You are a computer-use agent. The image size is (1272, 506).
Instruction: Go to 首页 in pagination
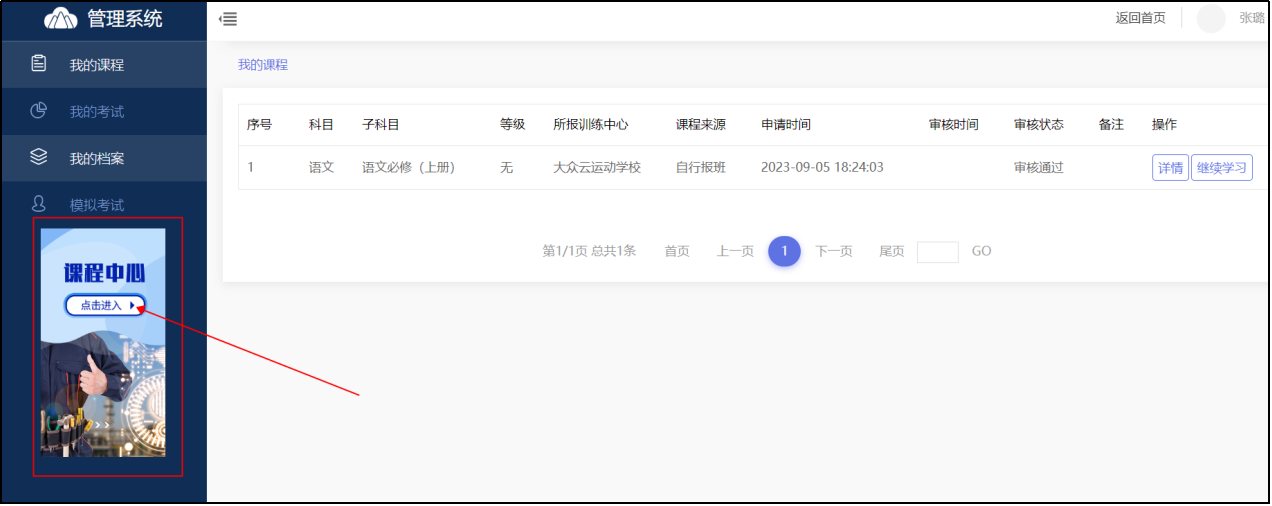[677, 251]
